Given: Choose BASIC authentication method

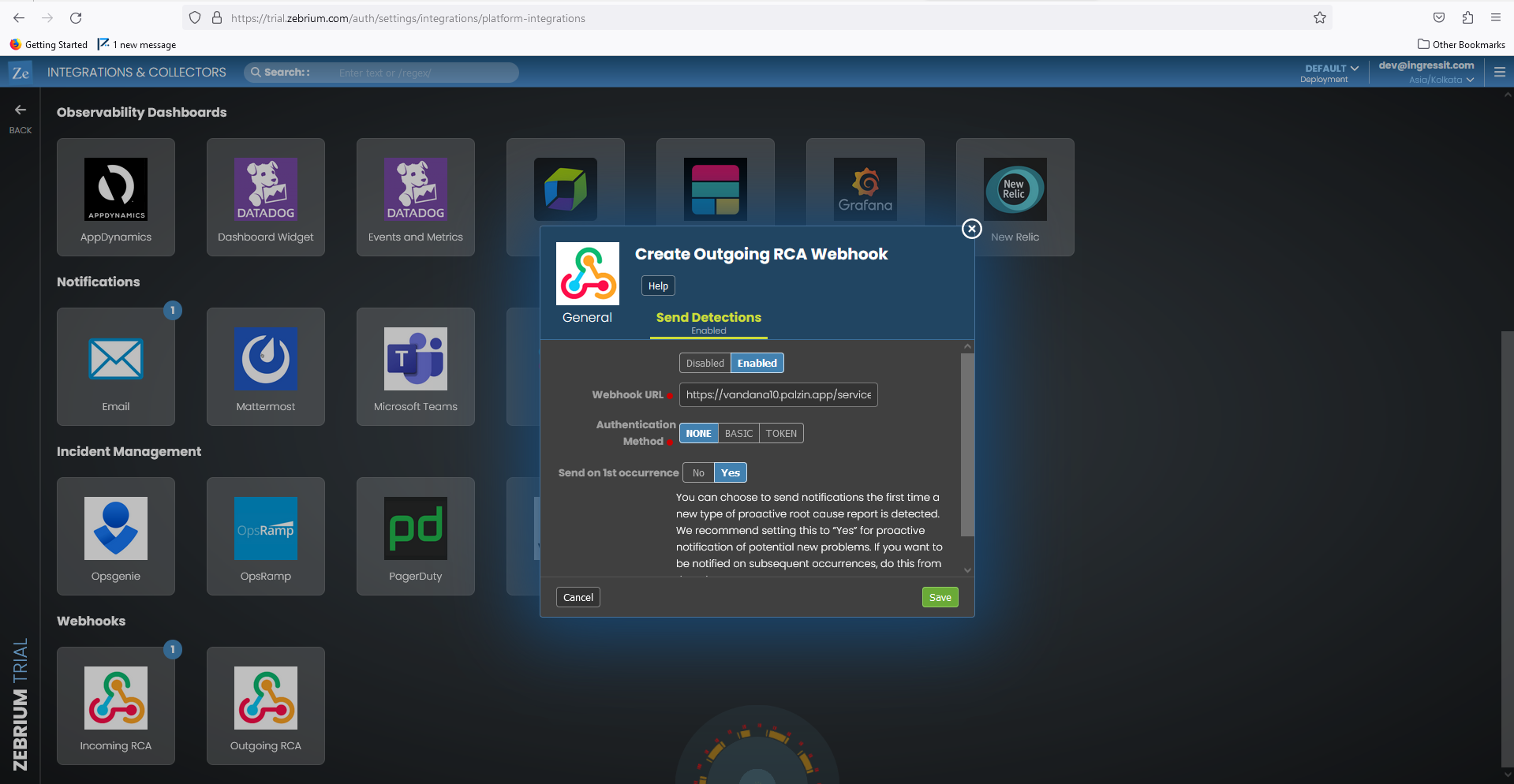Looking at the screenshot, I should click(x=738, y=433).
